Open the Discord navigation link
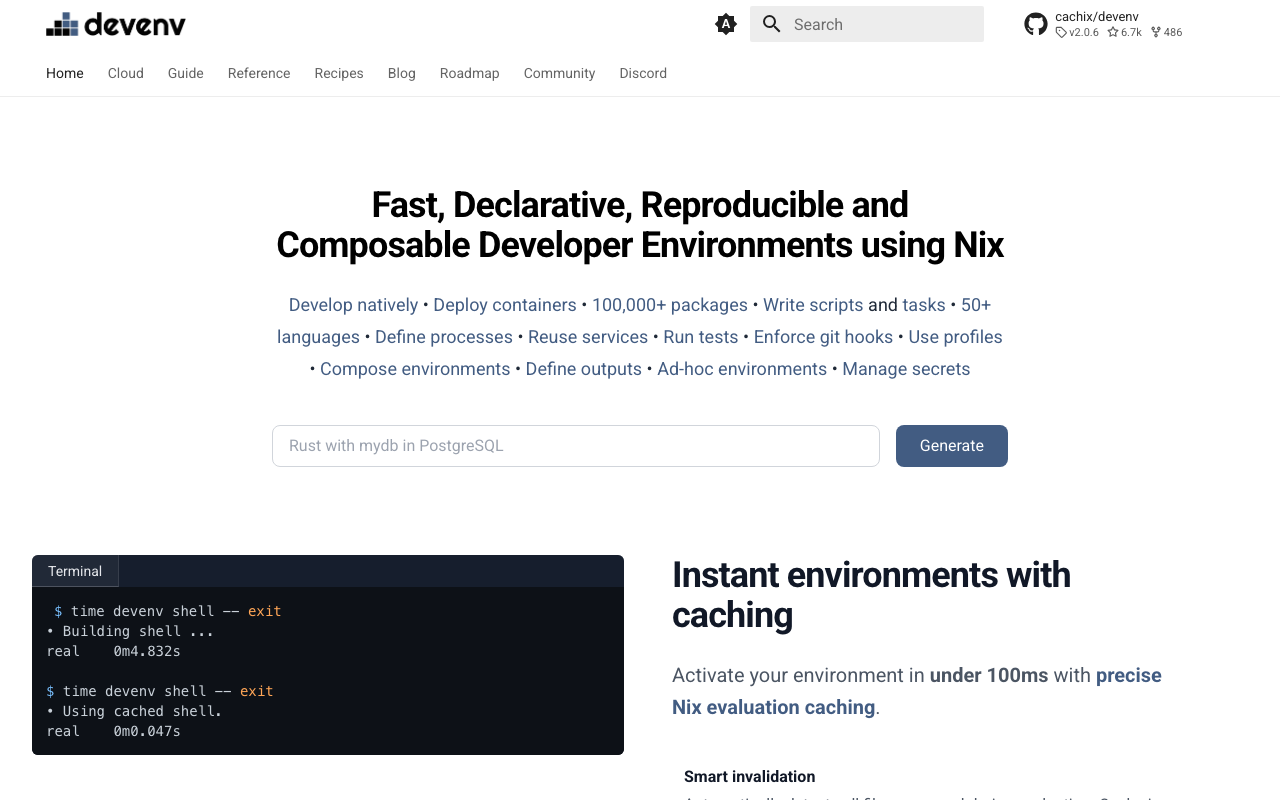 pos(643,73)
